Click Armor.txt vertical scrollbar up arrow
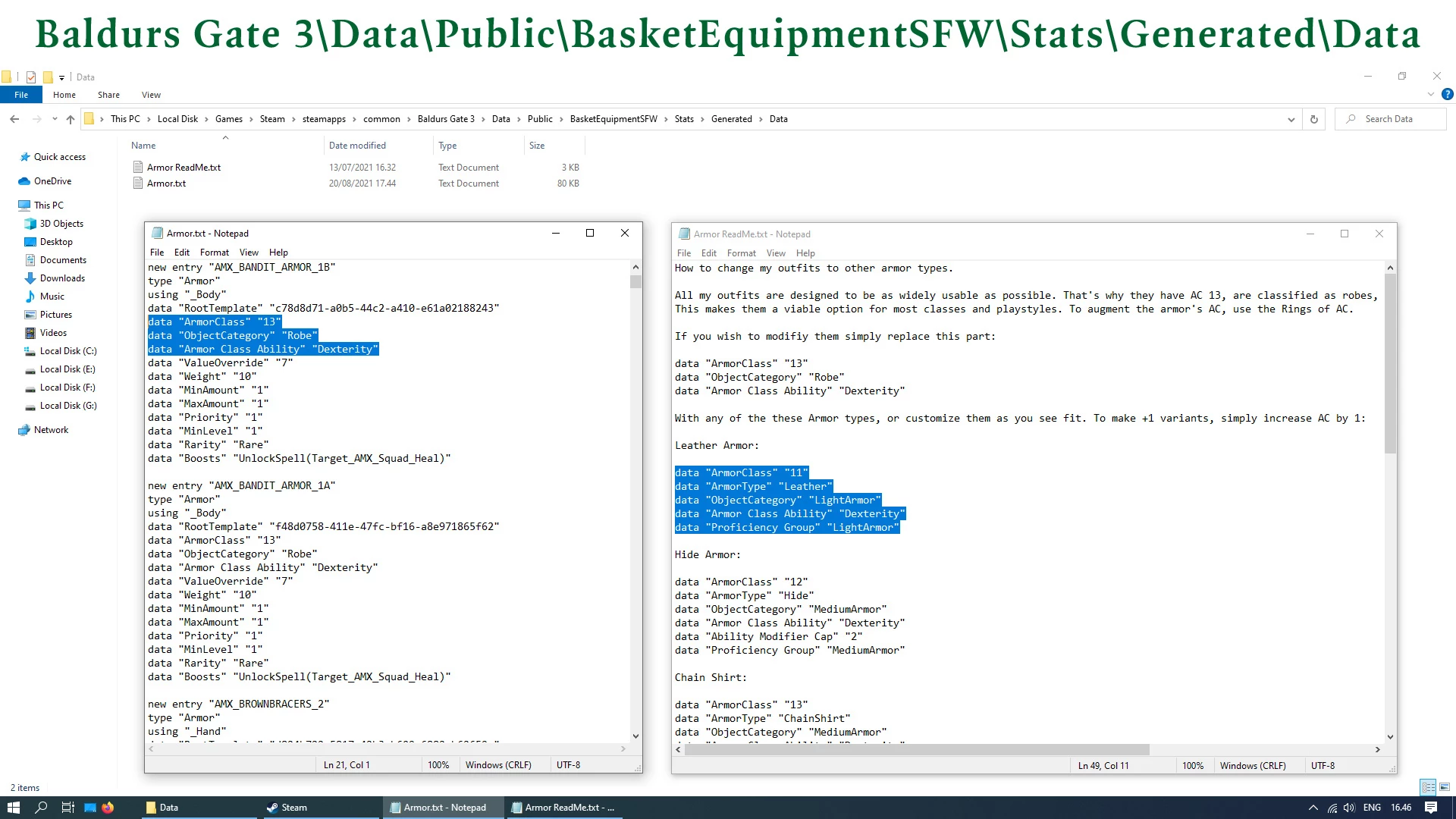Screen dimensions: 1456x819 point(635,267)
